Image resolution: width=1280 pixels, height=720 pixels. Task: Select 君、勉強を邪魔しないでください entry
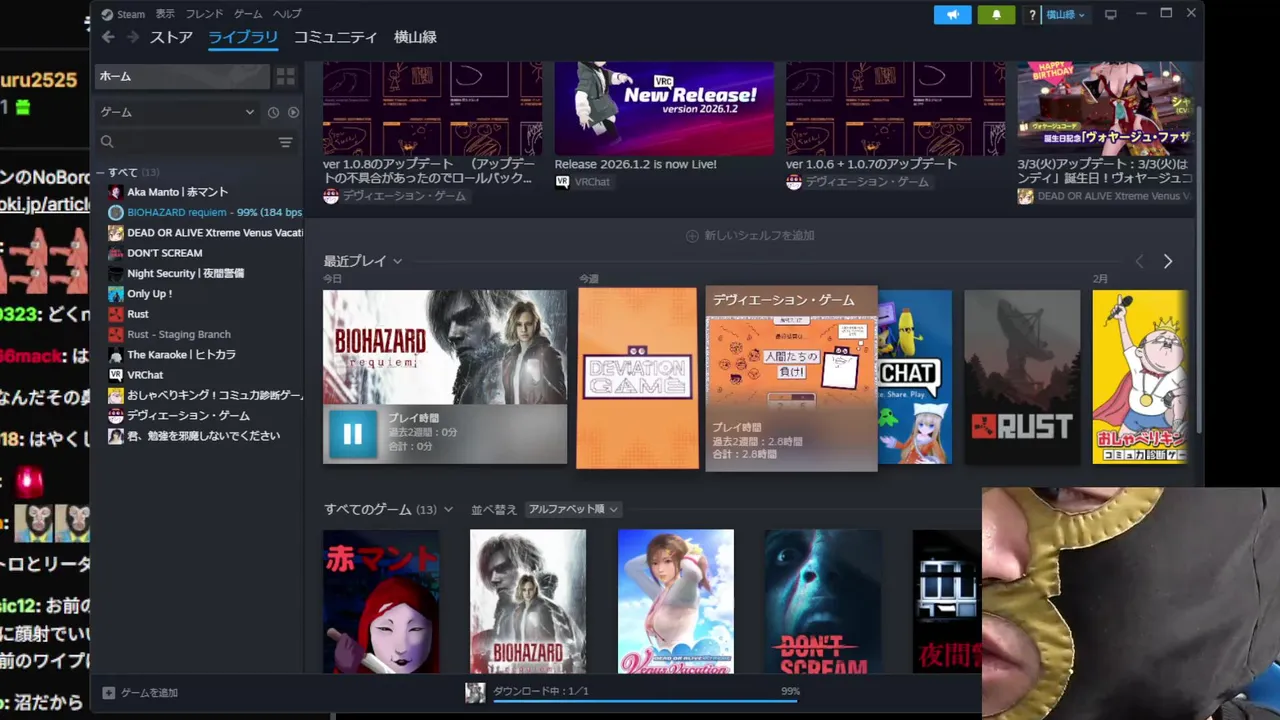(194, 436)
